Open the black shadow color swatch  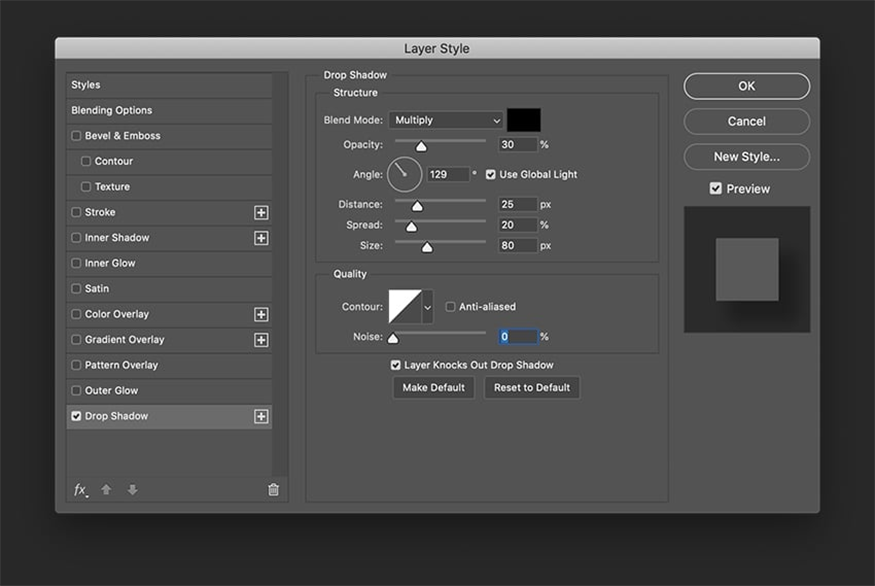tap(523, 120)
